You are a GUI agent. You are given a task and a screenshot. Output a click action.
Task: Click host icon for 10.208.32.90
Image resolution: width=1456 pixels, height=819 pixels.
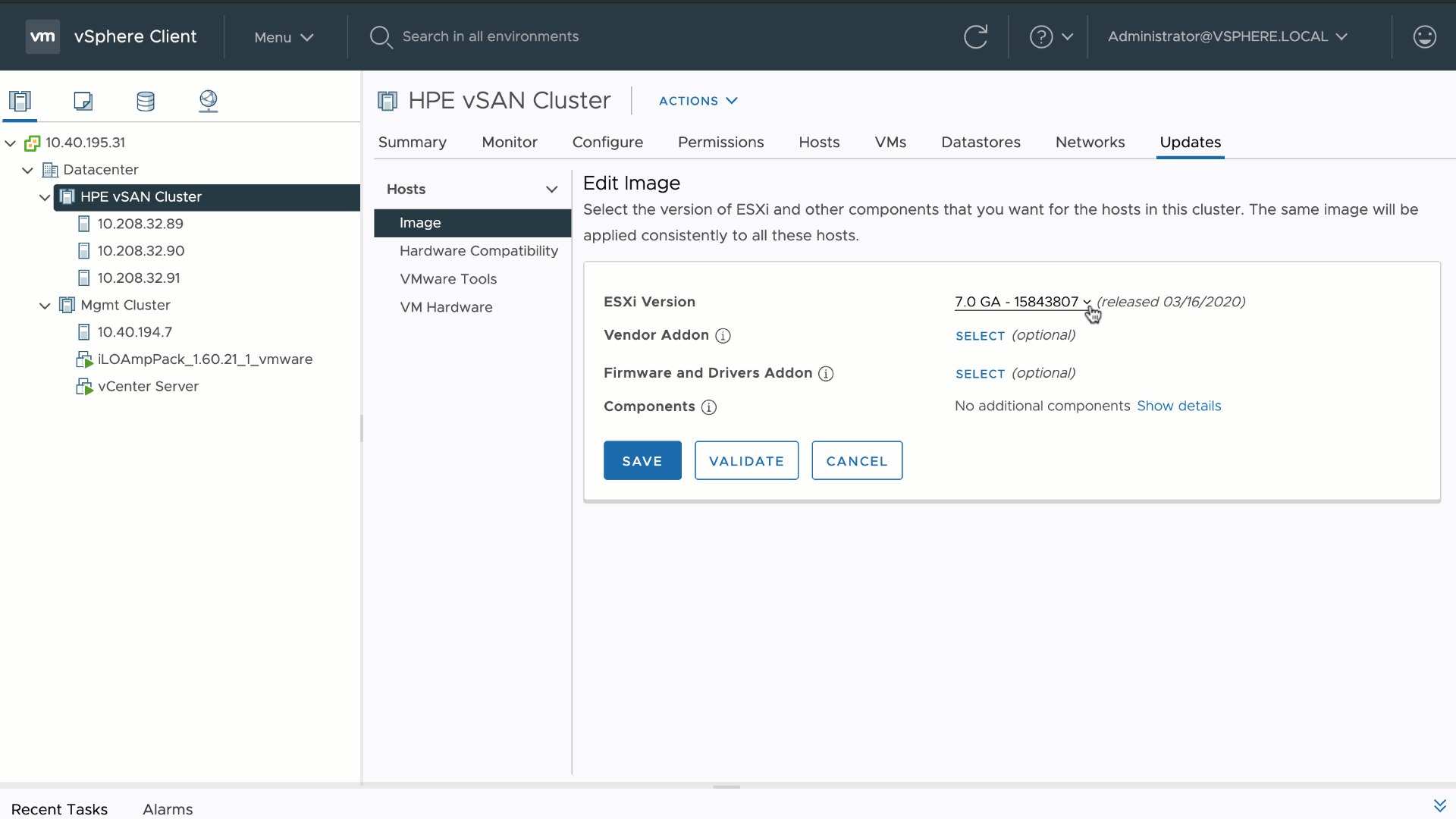pos(84,251)
